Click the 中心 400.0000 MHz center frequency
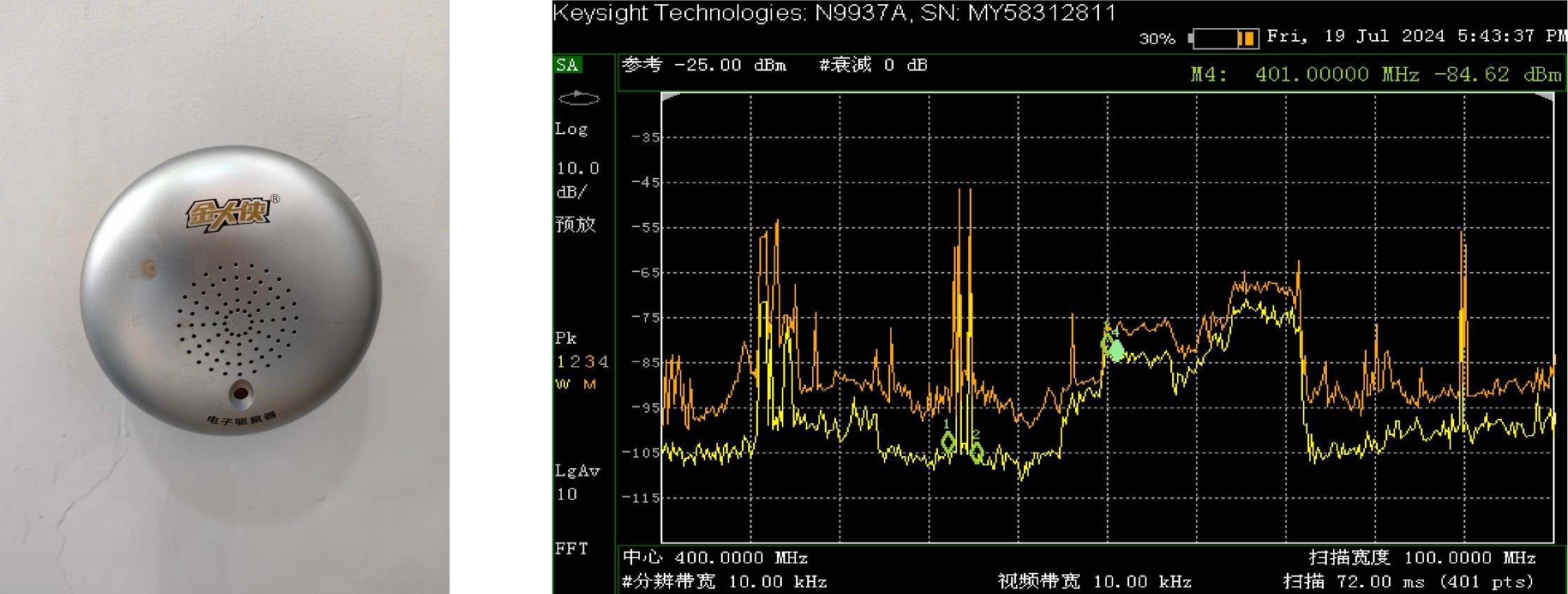The image size is (1568, 594). (715, 558)
